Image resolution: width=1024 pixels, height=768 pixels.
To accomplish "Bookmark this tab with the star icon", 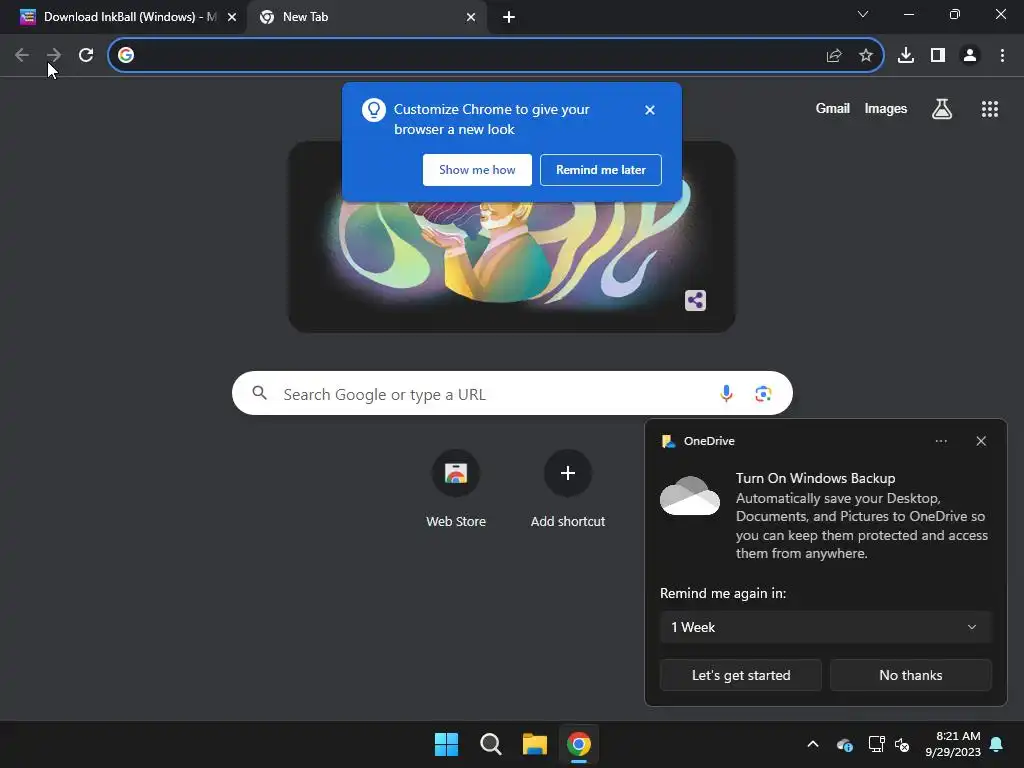I will [866, 56].
